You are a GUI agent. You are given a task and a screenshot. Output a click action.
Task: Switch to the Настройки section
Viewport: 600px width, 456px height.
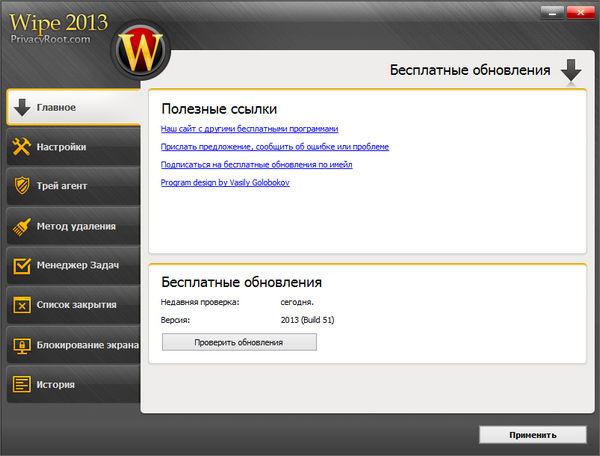(x=73, y=147)
